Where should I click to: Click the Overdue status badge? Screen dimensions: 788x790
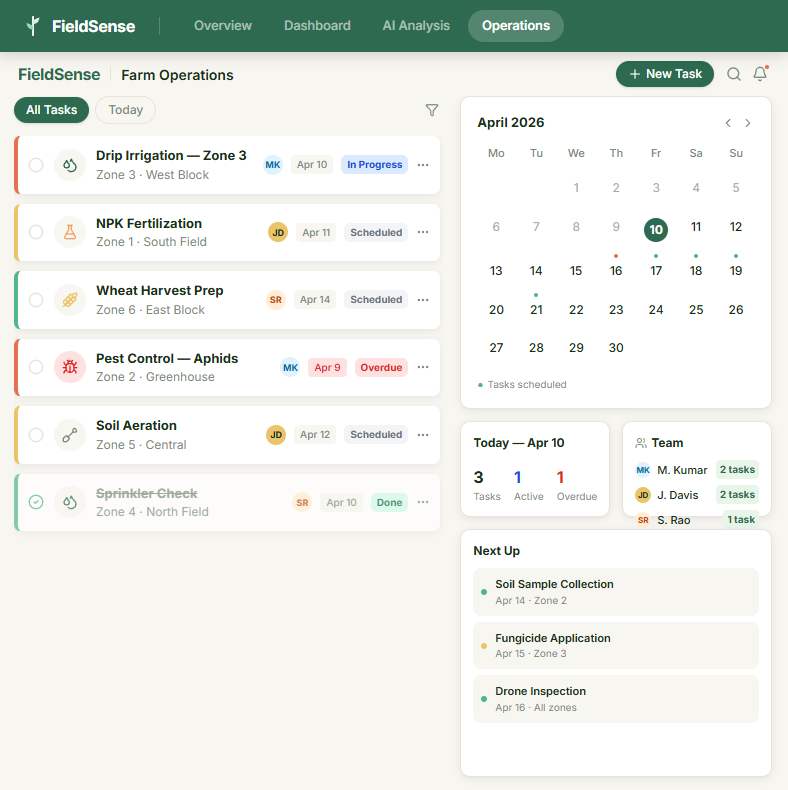(381, 367)
